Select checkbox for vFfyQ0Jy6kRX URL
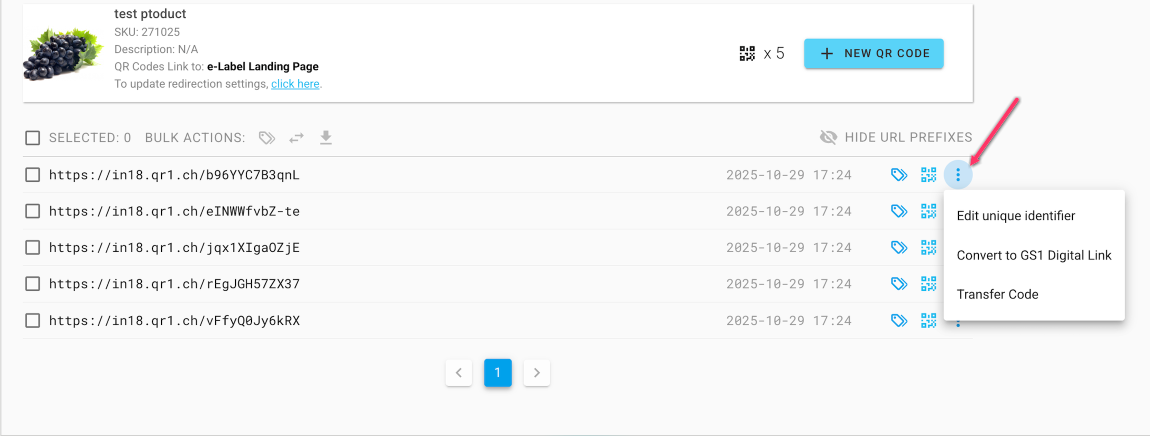 coord(33,321)
